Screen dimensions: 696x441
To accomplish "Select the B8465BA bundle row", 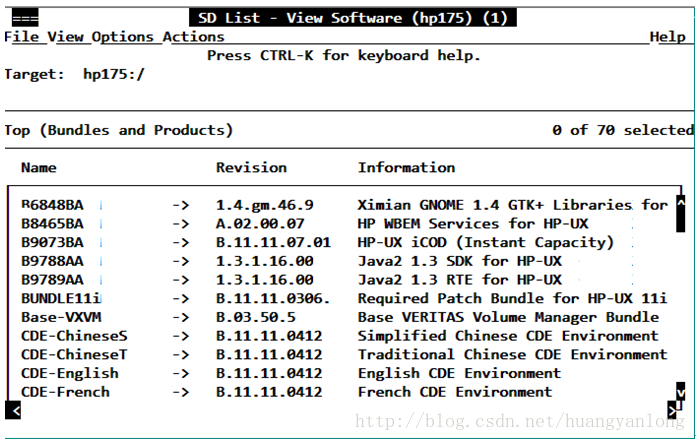I will click(x=344, y=224).
